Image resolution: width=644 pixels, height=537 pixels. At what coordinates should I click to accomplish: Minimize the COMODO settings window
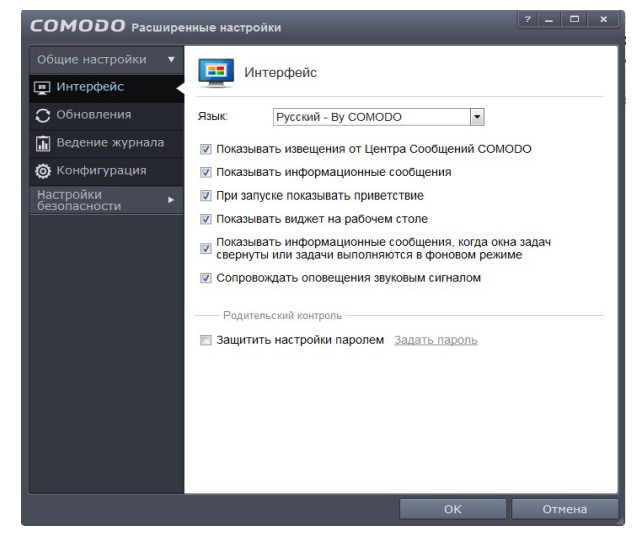[549, 19]
